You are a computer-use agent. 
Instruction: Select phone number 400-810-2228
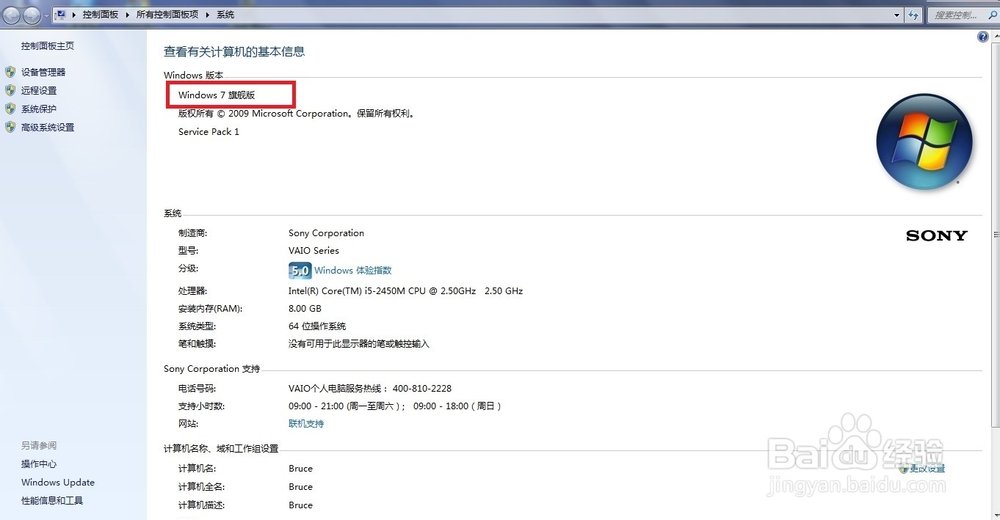click(422, 389)
